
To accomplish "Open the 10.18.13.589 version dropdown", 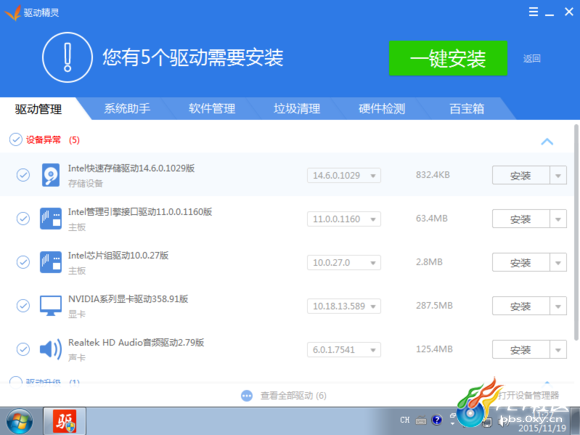I will pyautogui.click(x=344, y=306).
